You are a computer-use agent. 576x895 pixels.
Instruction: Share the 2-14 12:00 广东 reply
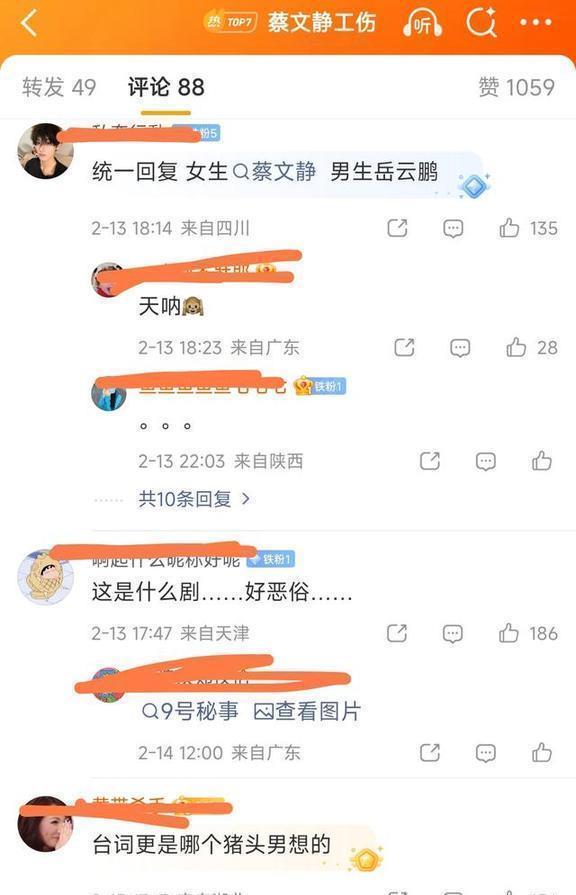[430, 752]
